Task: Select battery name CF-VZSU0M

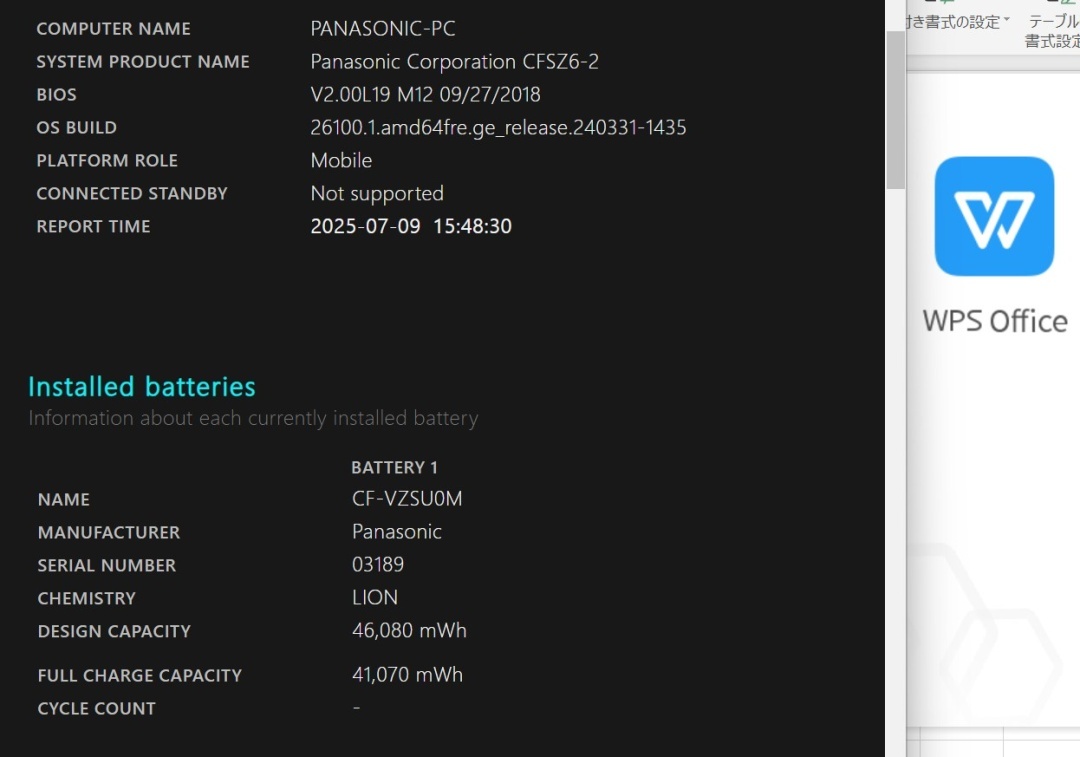Action: [x=407, y=499]
